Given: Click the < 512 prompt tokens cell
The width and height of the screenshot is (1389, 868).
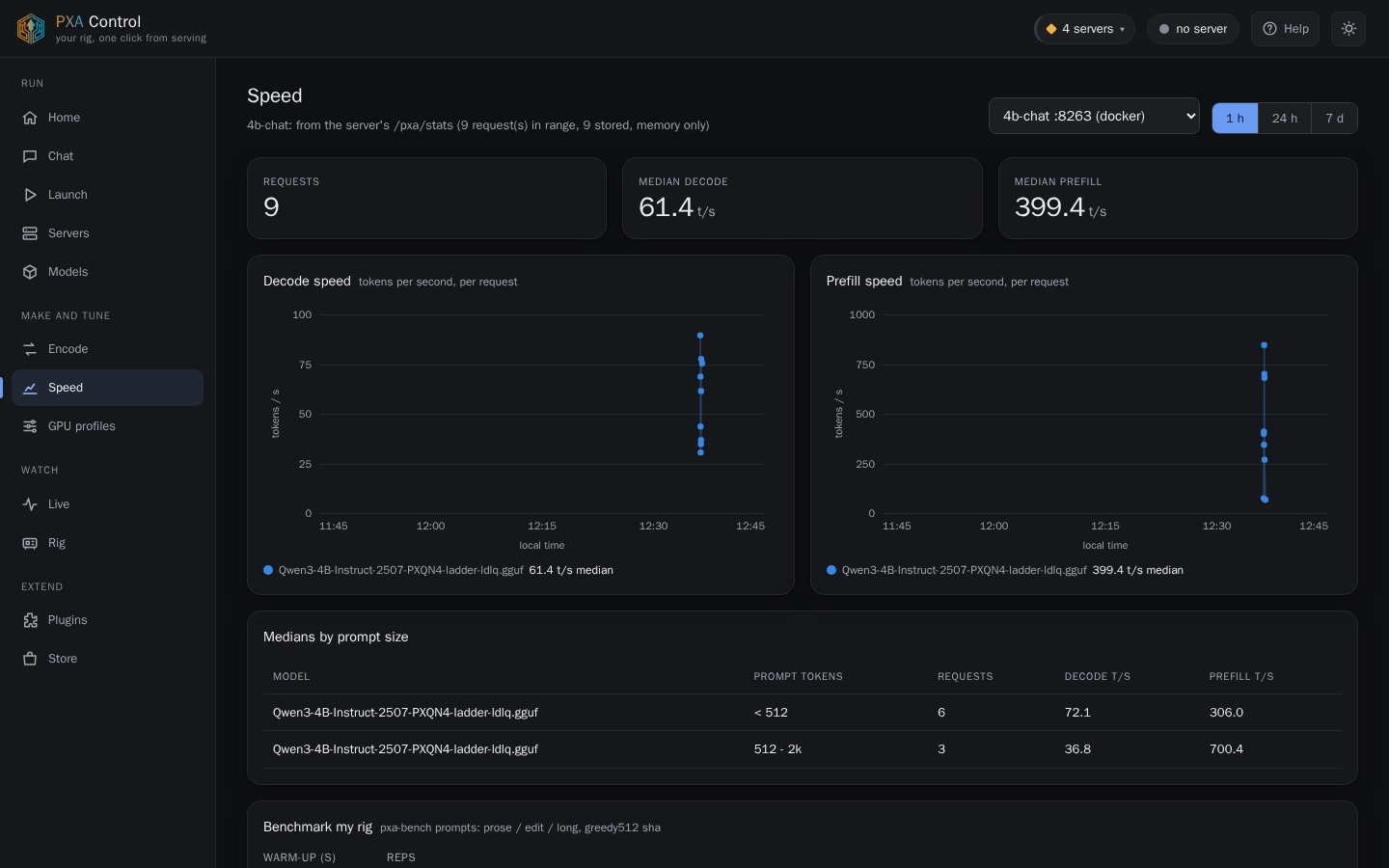Looking at the screenshot, I should click(771, 713).
